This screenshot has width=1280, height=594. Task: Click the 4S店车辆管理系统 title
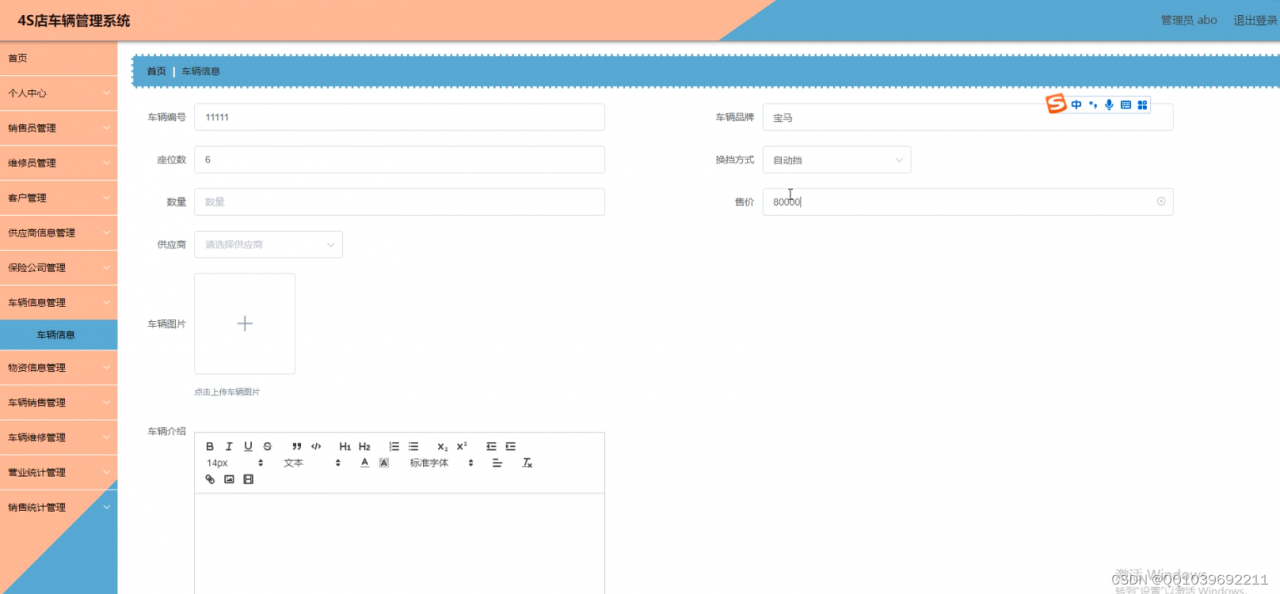74,20
